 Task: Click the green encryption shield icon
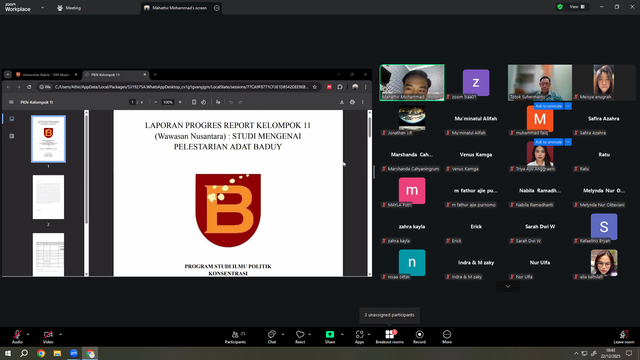[560, 7]
